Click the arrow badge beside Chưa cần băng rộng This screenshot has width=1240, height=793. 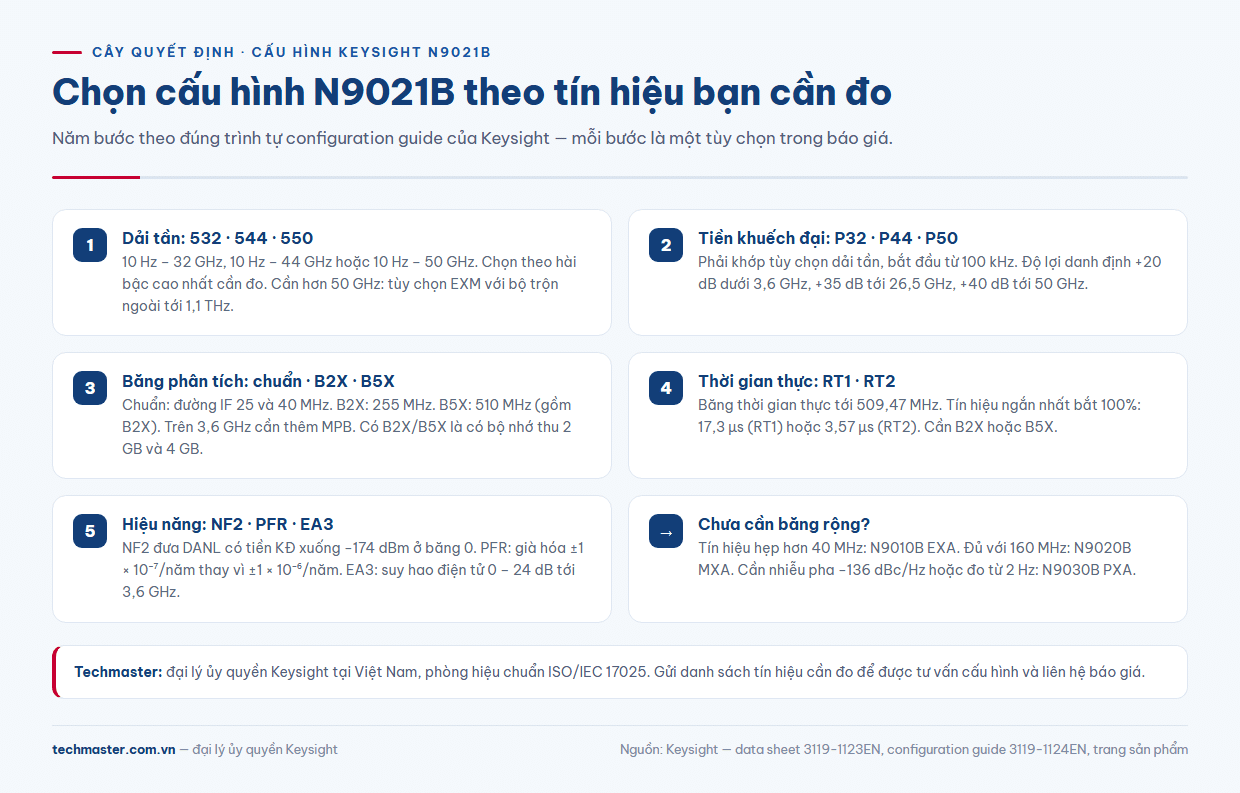click(x=666, y=531)
